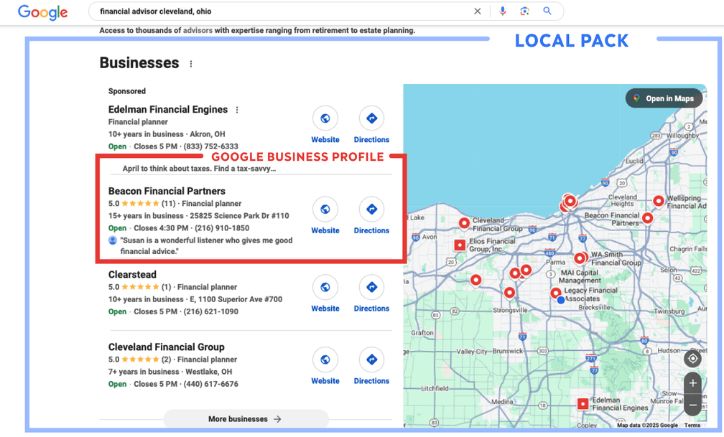Zoom in on the map

692,383
